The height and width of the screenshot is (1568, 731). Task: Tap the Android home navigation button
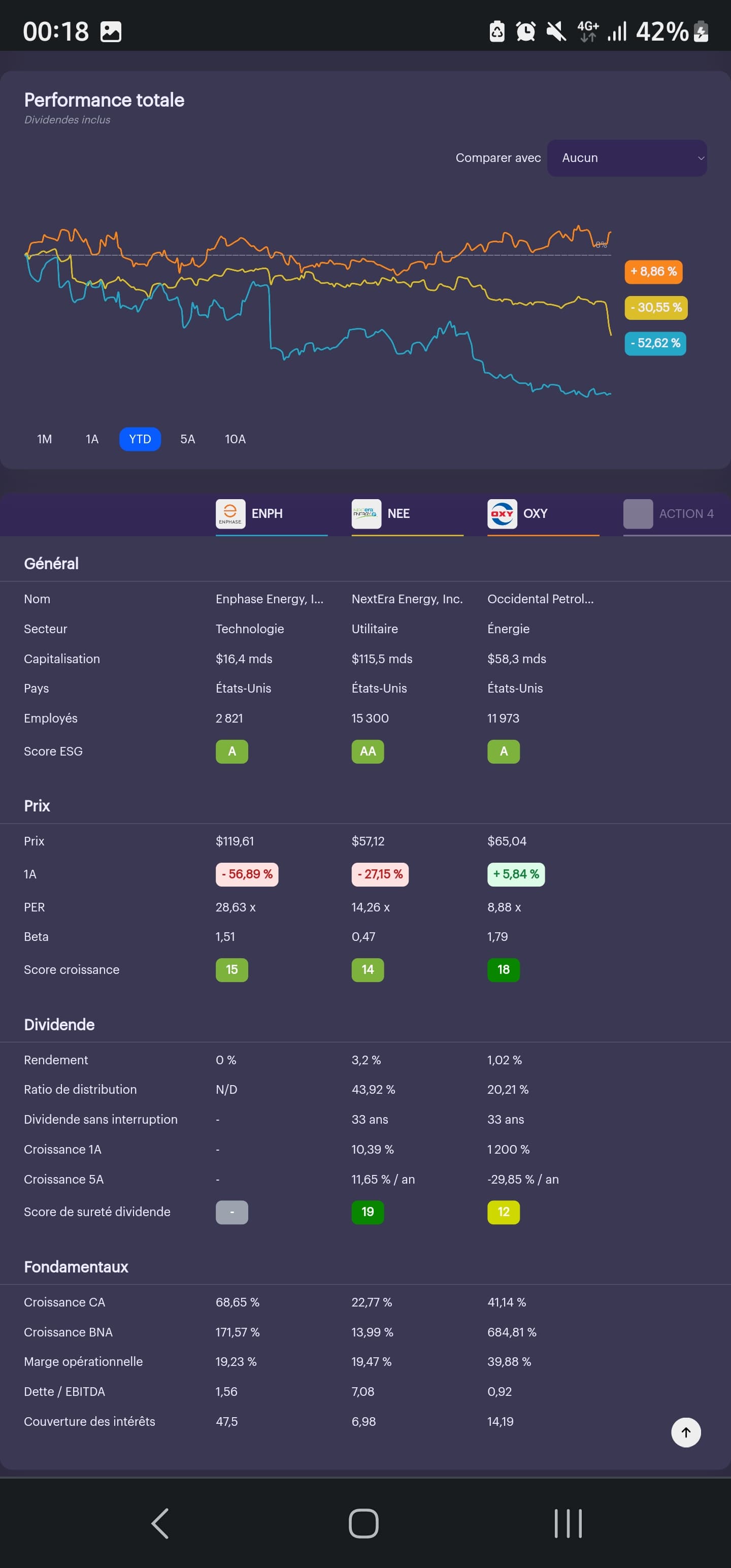[x=363, y=1523]
